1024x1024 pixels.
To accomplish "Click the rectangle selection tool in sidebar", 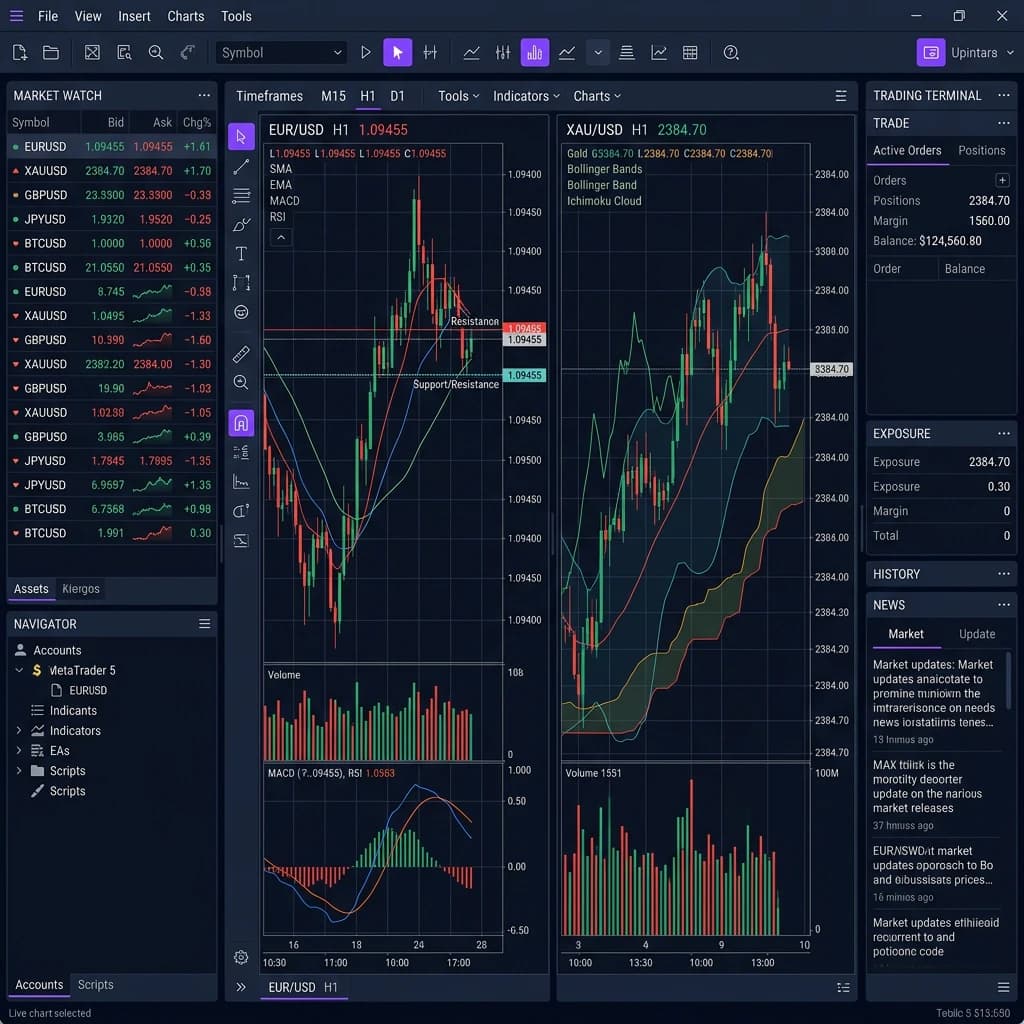I will point(241,283).
